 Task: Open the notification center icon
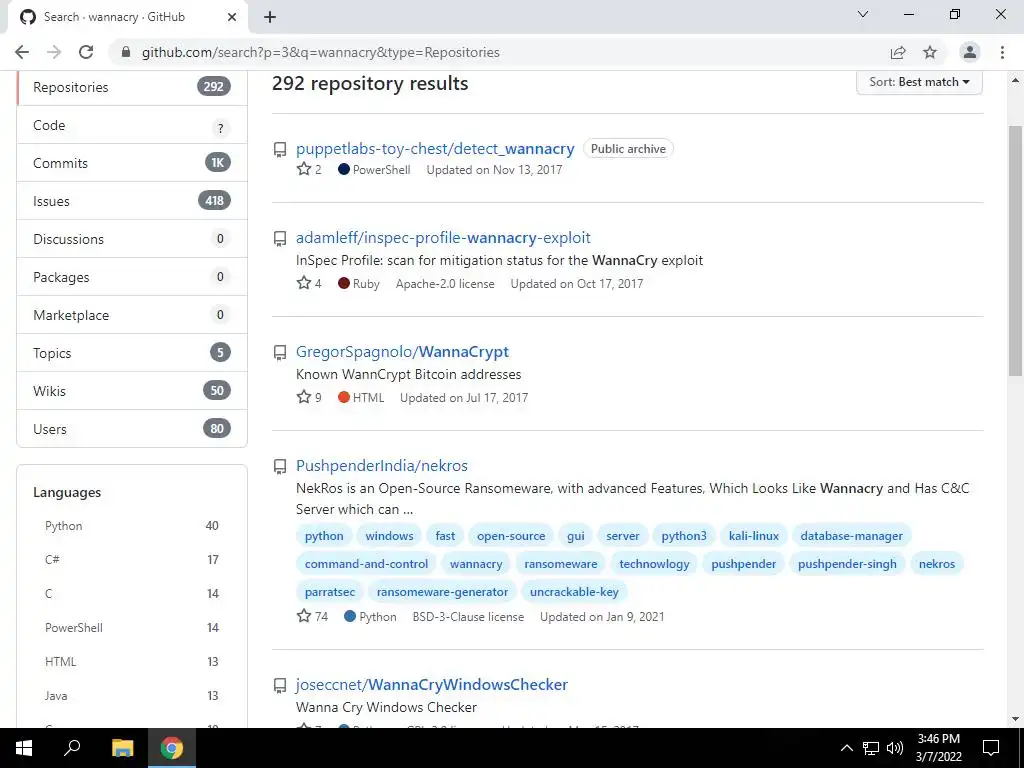[991, 748]
